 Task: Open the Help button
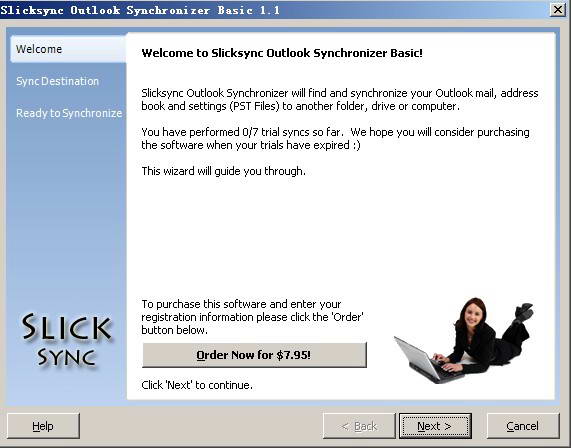click(43, 426)
